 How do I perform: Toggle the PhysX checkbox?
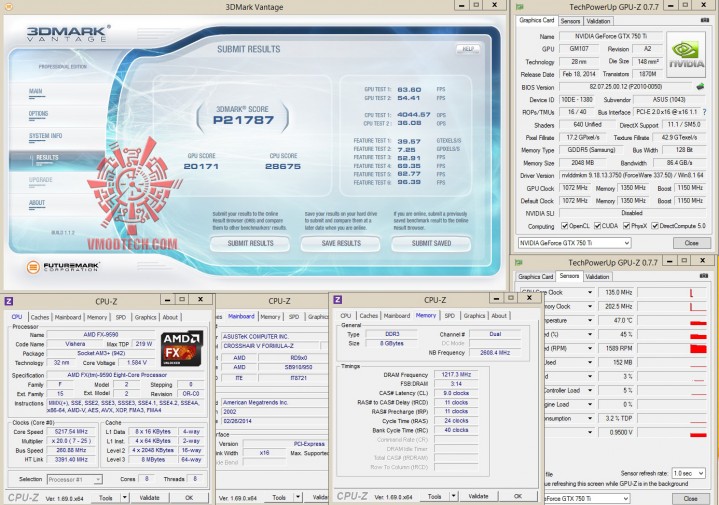coord(626,226)
